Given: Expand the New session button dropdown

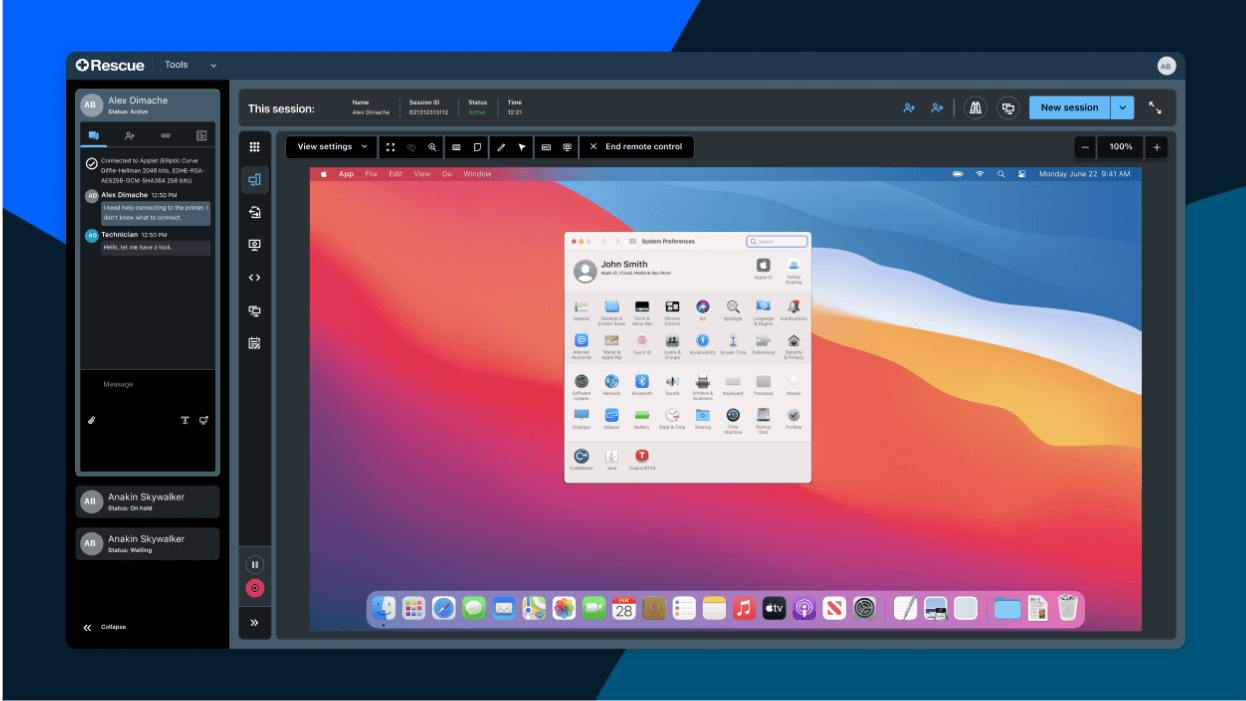Looking at the screenshot, I should click(x=1122, y=107).
